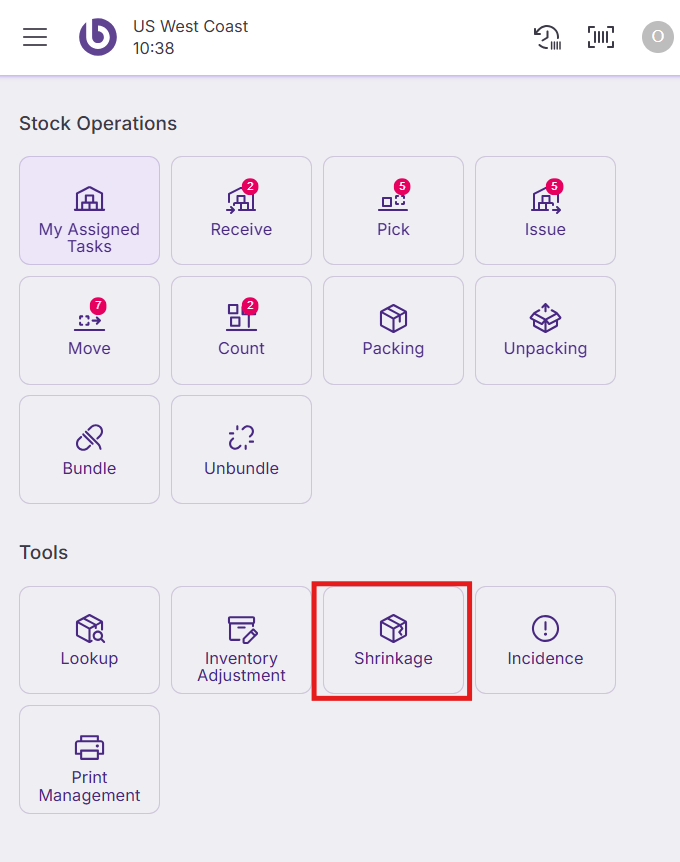Open the Unbundle tile
This screenshot has width=680, height=862.
(241, 449)
